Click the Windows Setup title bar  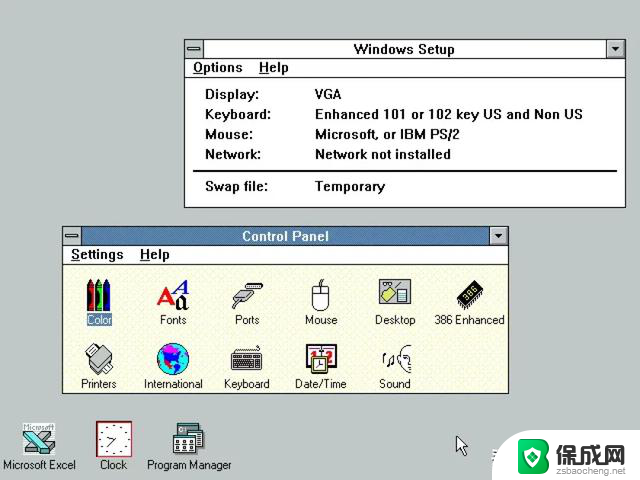click(404, 49)
